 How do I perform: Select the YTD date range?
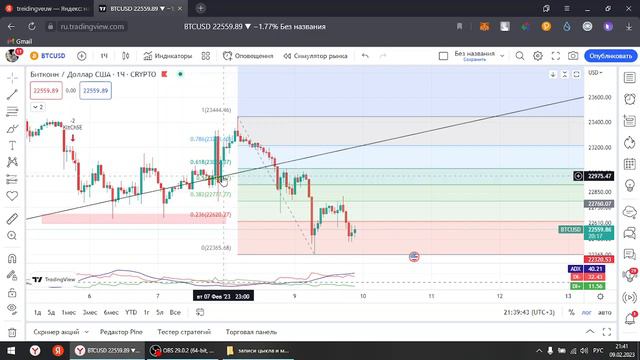point(131,312)
